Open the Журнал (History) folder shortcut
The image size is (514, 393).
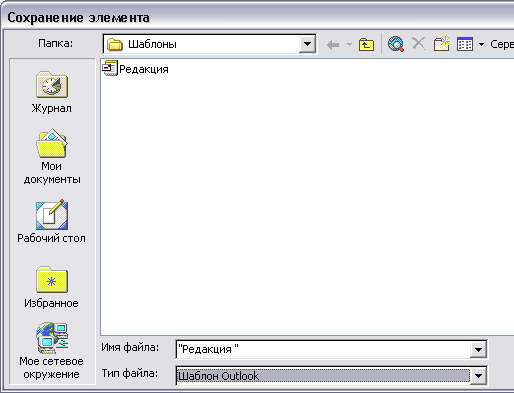(52, 93)
